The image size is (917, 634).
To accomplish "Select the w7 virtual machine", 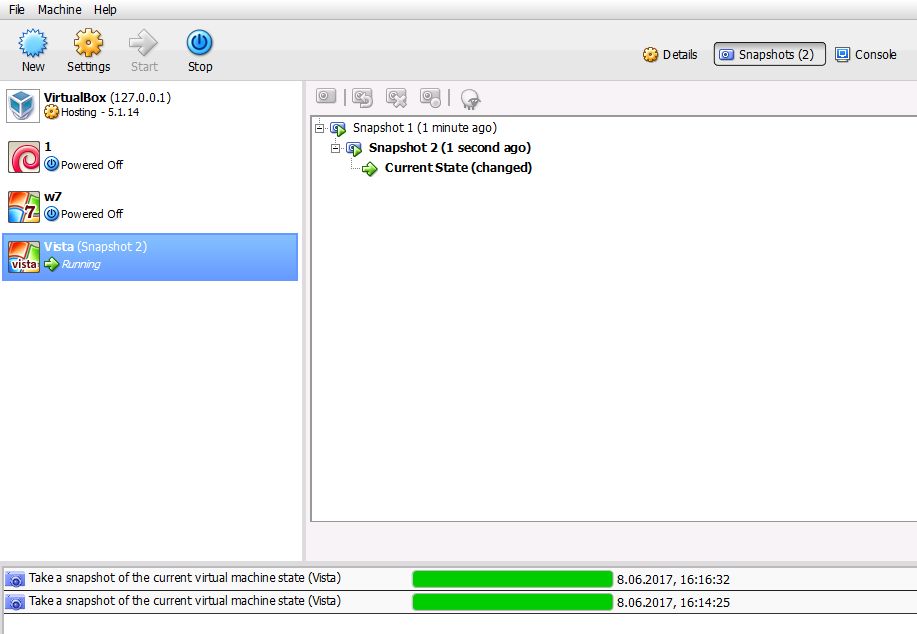I will [150, 206].
